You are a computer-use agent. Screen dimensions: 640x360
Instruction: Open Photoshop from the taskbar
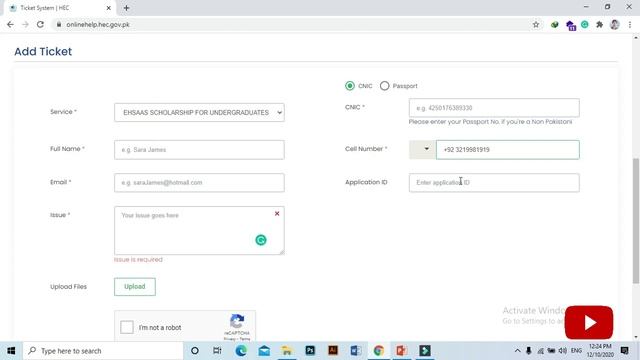310,351
